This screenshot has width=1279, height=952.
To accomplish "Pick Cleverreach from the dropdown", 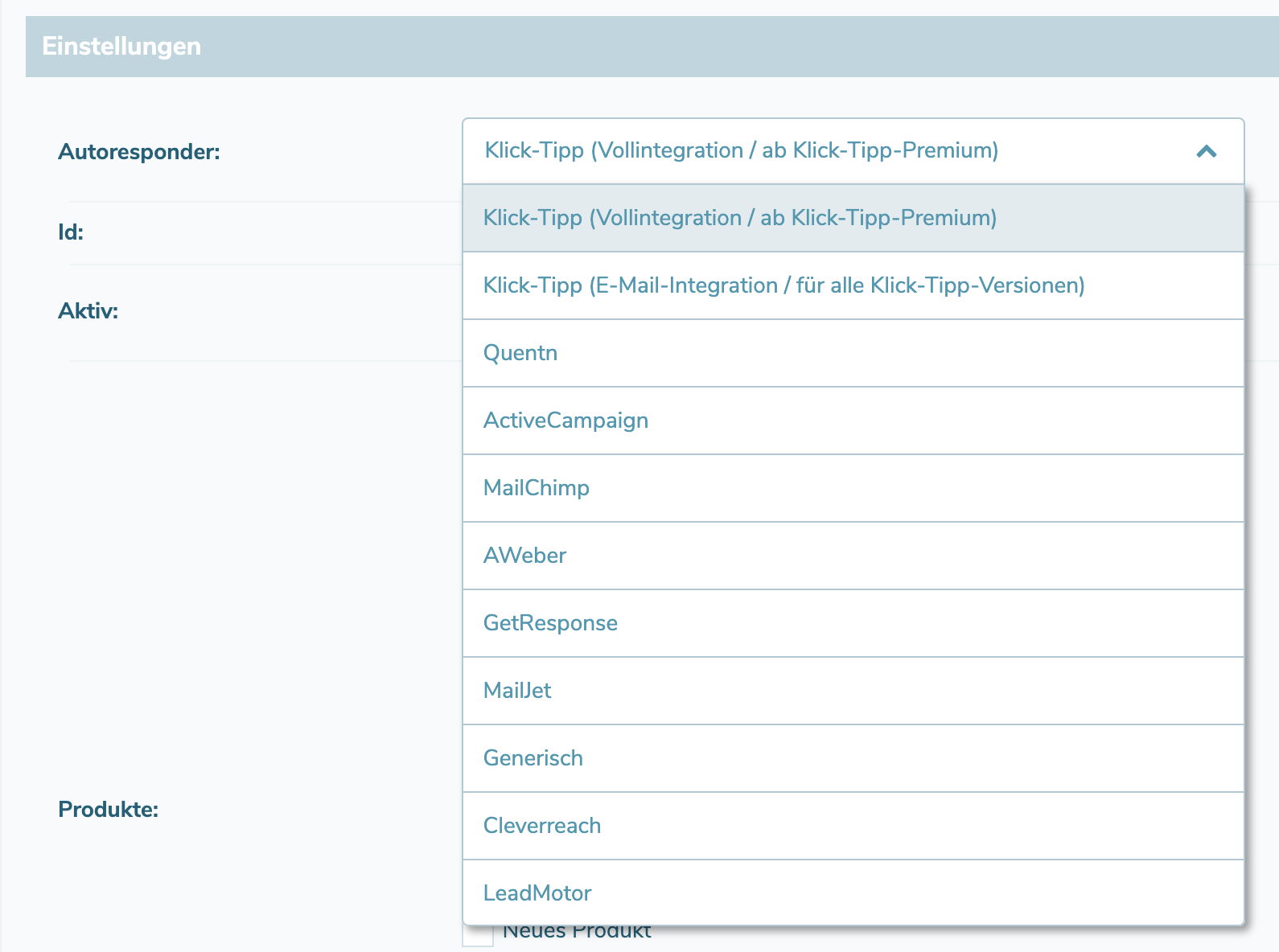I will pyautogui.click(x=542, y=826).
